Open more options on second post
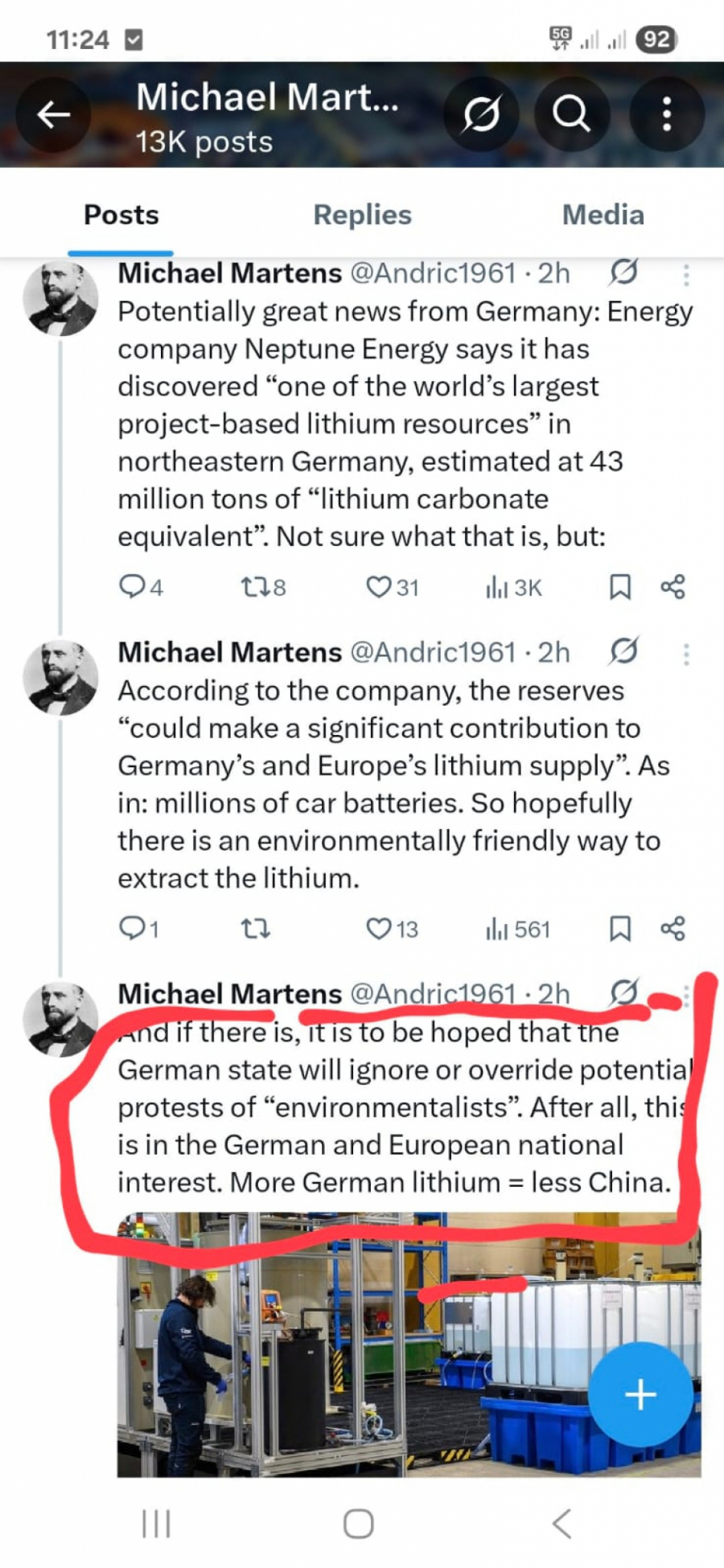The height and width of the screenshot is (1568, 724). [686, 654]
